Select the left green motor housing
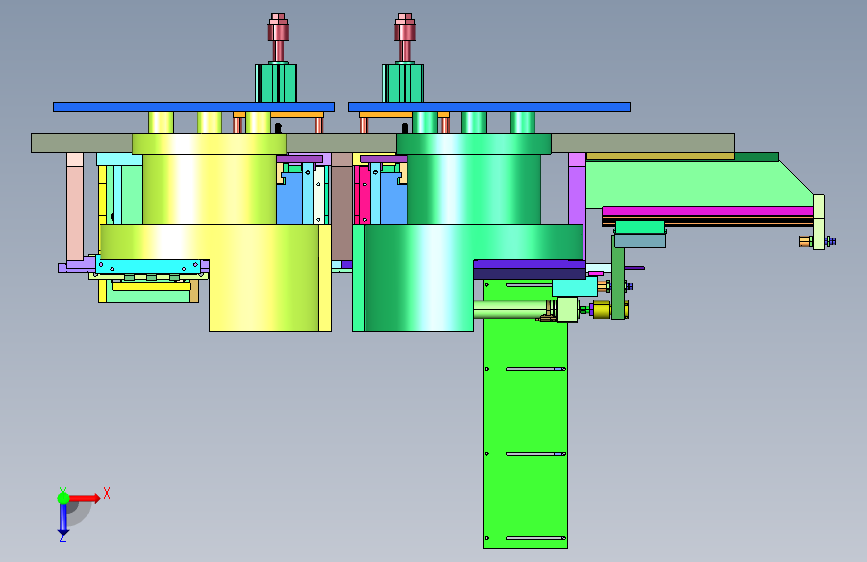867x562 pixels. [275, 83]
